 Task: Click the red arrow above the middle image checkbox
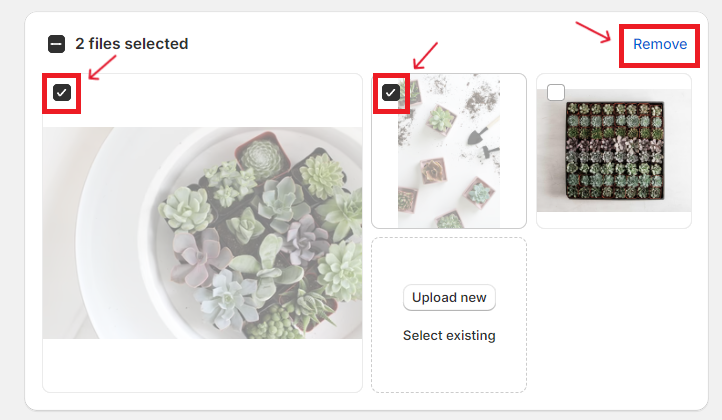[425, 54]
